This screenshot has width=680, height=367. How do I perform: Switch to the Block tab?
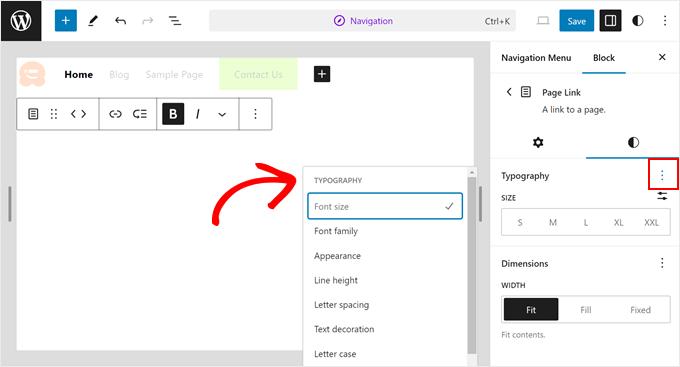(x=604, y=58)
